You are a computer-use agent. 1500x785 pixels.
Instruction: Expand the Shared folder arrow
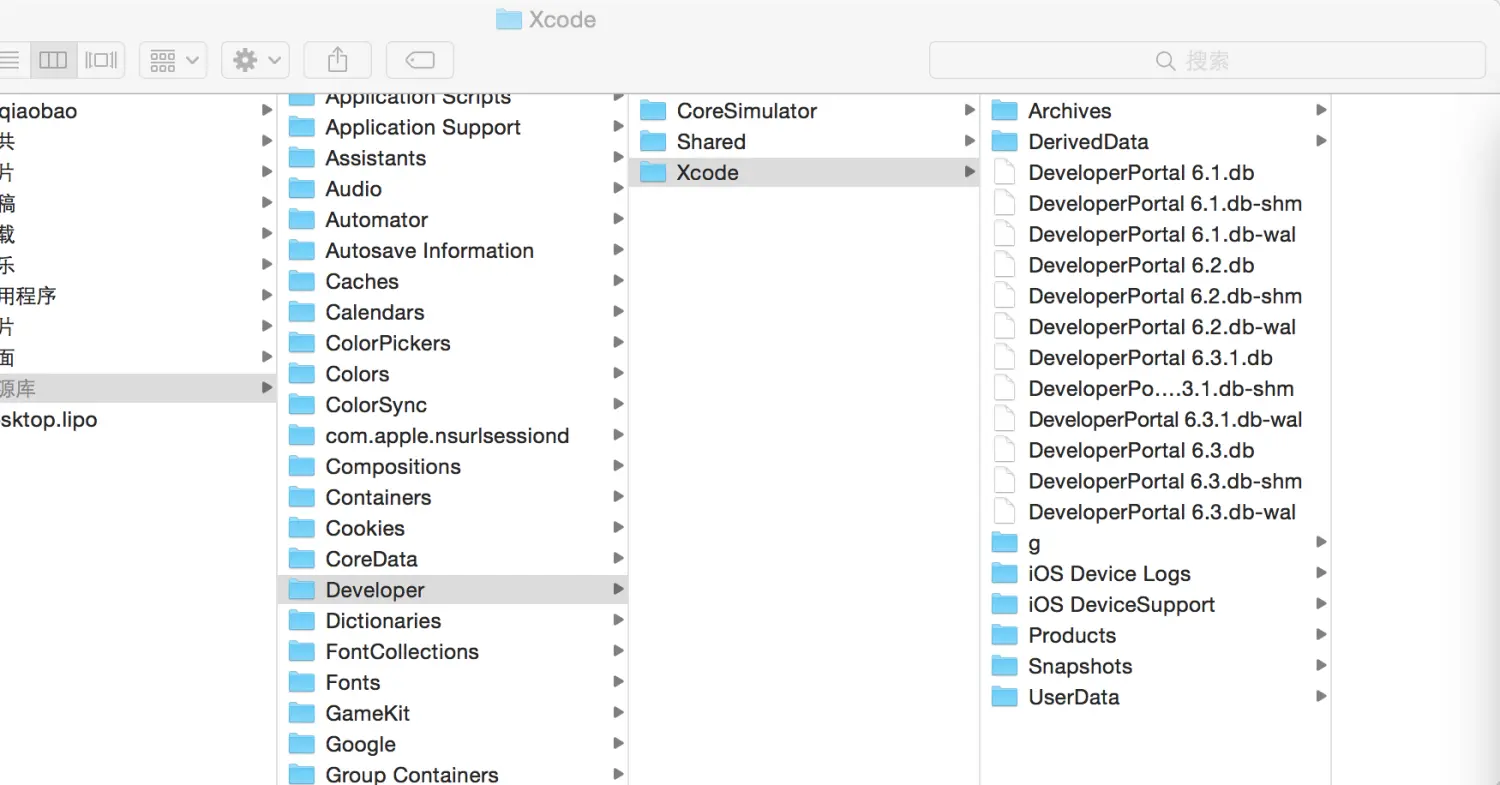[969, 141]
